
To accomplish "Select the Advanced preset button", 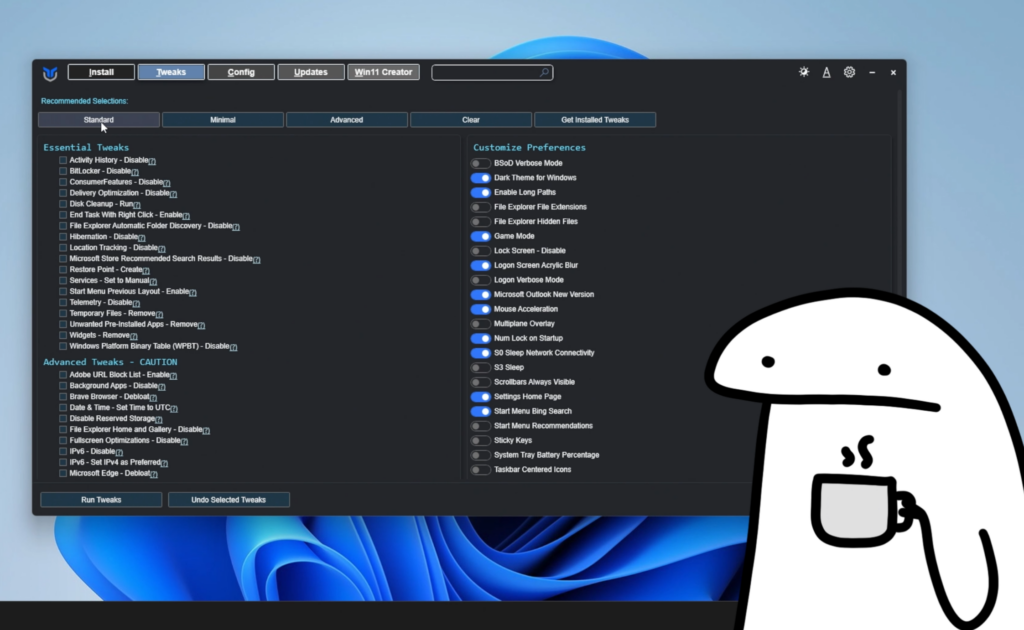I will coord(347,119).
